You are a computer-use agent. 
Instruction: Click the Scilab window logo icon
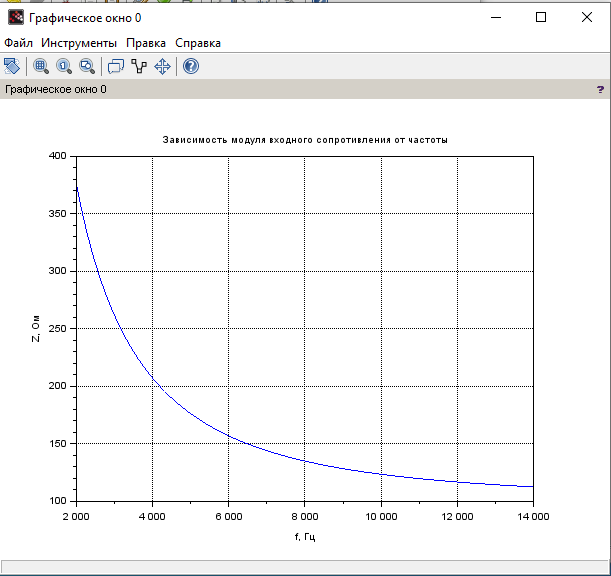tap(16, 18)
